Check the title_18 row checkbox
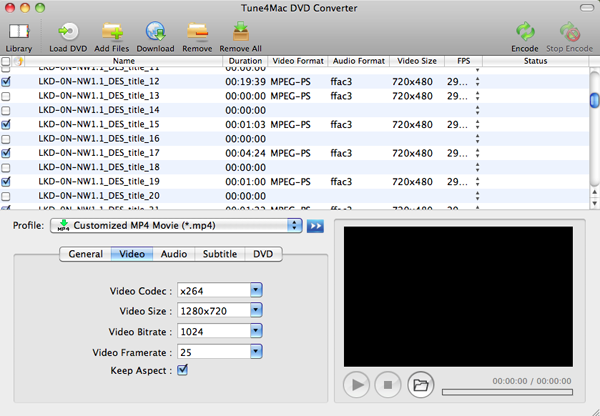Viewport: 600px width, 416px height. pyautogui.click(x=6, y=168)
